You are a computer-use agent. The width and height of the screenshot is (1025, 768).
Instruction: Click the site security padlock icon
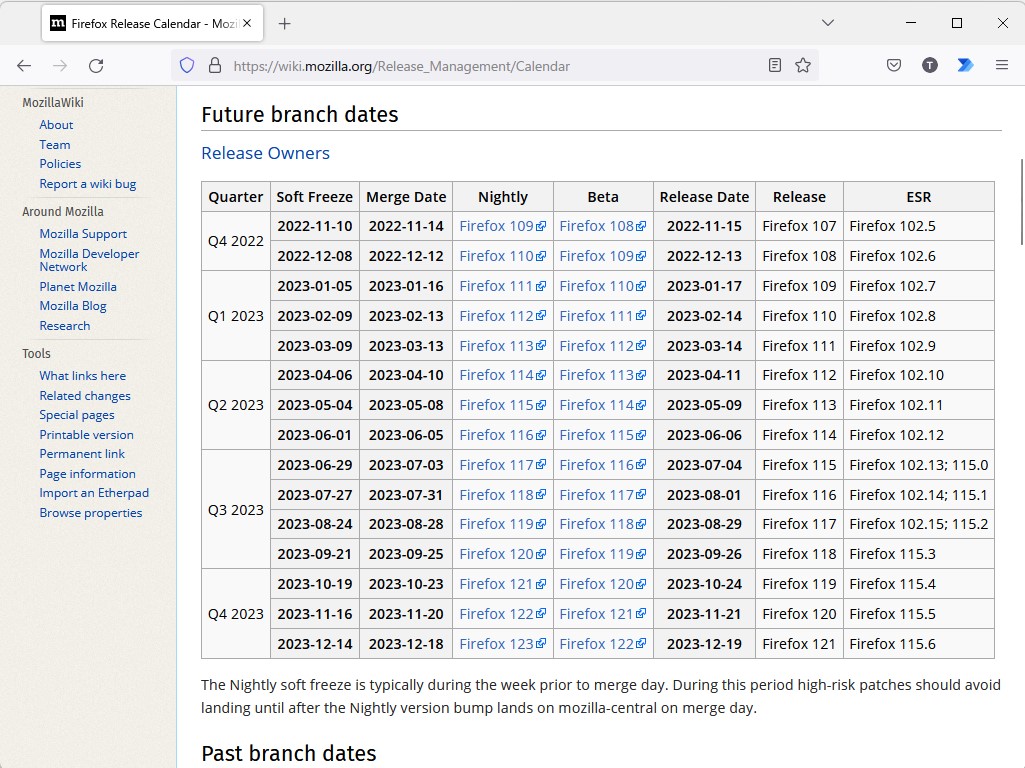click(x=213, y=66)
